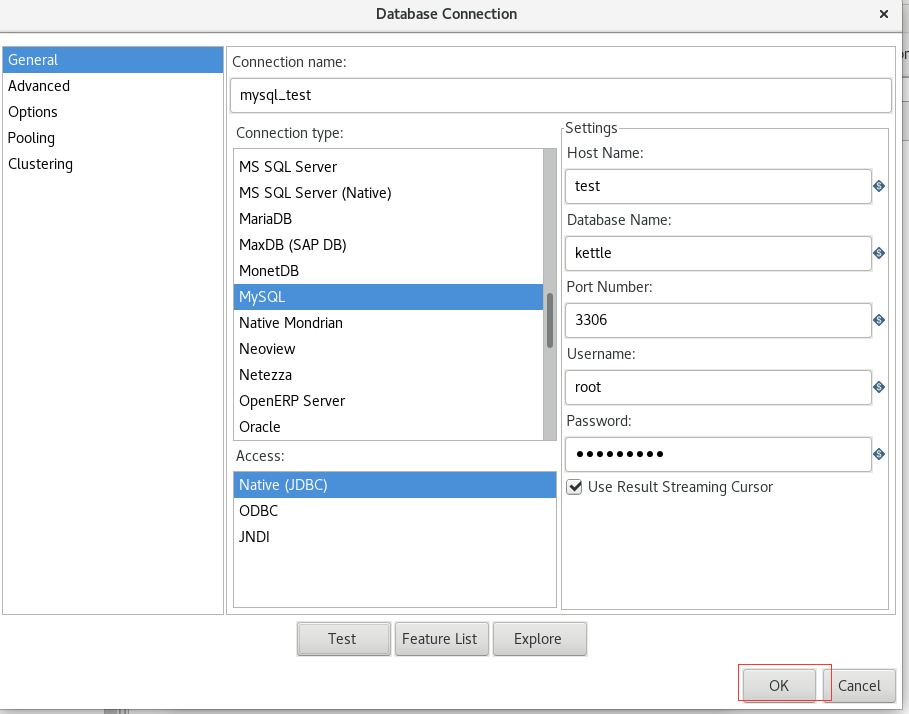Viewport: 909px width, 714px height.
Task: Select MariaDB connection type
Action: tap(388, 219)
